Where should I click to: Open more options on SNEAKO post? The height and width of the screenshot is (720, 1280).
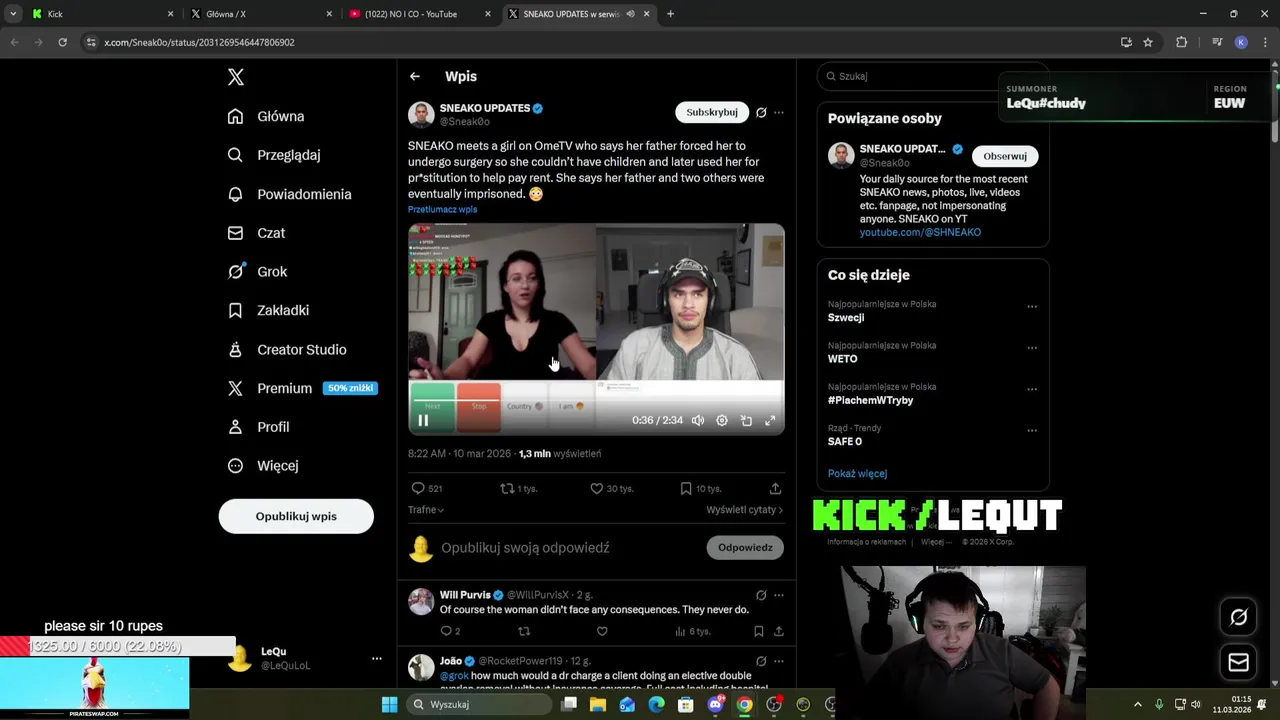779,112
